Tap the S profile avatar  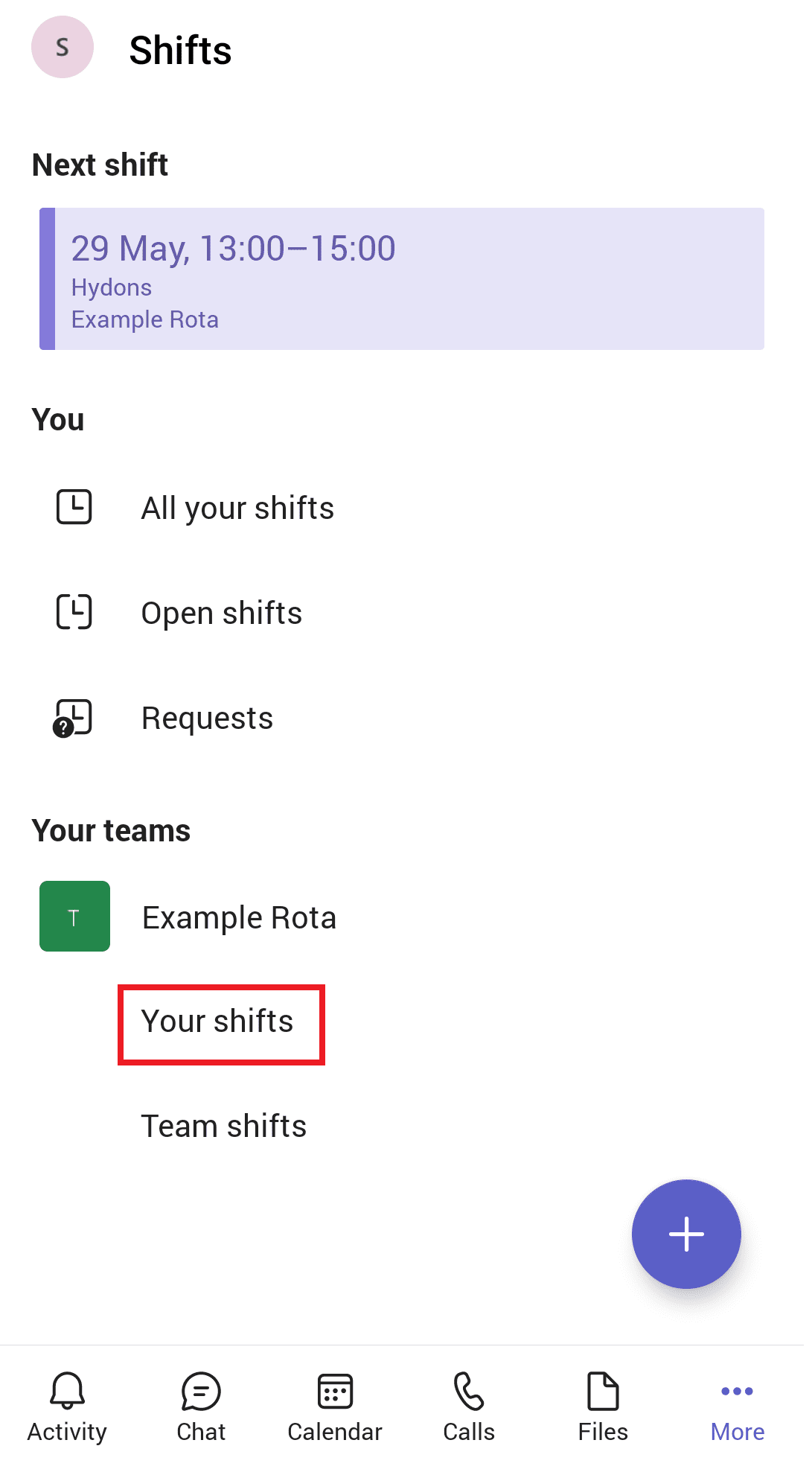(63, 47)
